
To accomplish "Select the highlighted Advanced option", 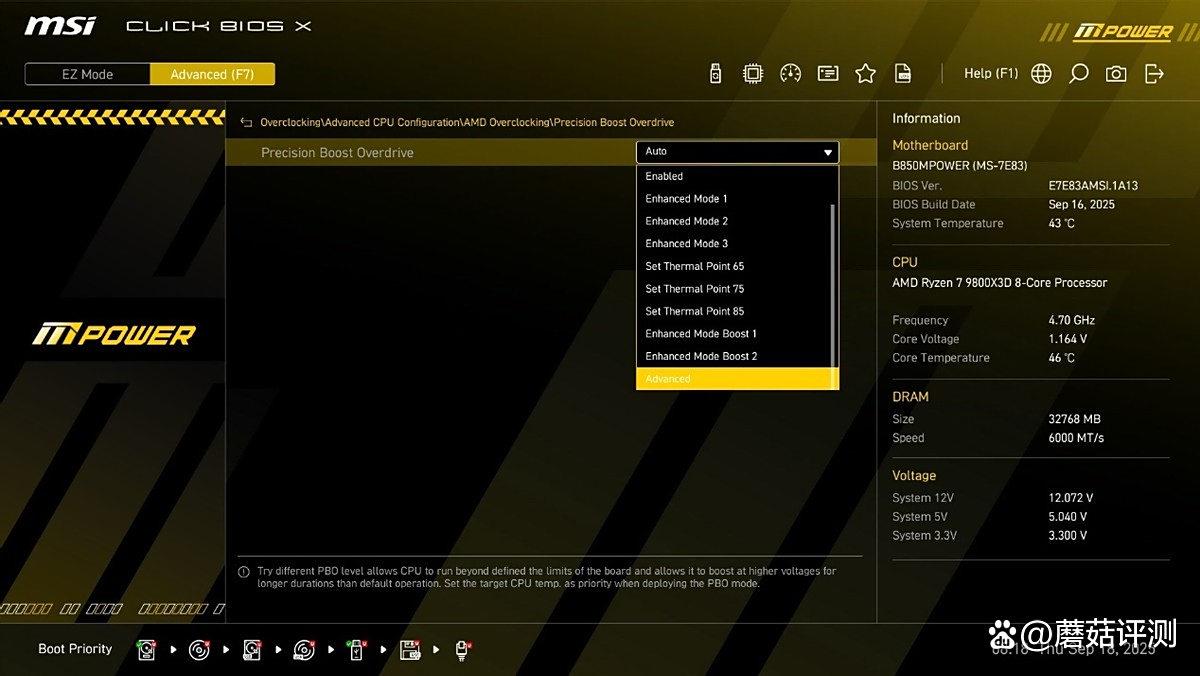I will [737, 379].
